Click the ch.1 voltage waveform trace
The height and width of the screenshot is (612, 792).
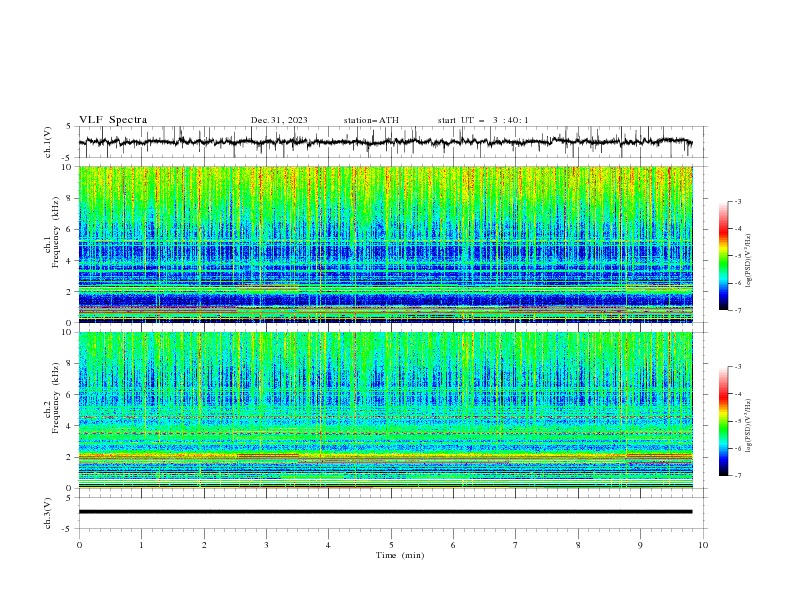[x=386, y=142]
